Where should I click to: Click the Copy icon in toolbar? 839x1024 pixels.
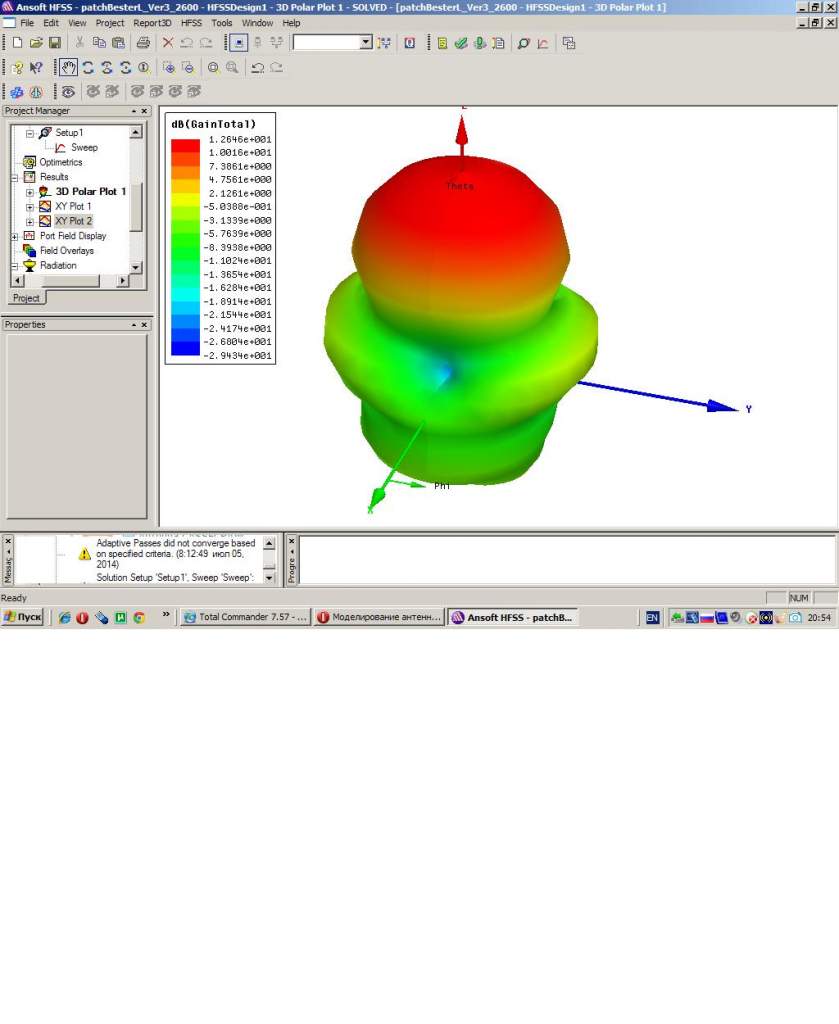pyautogui.click(x=99, y=43)
